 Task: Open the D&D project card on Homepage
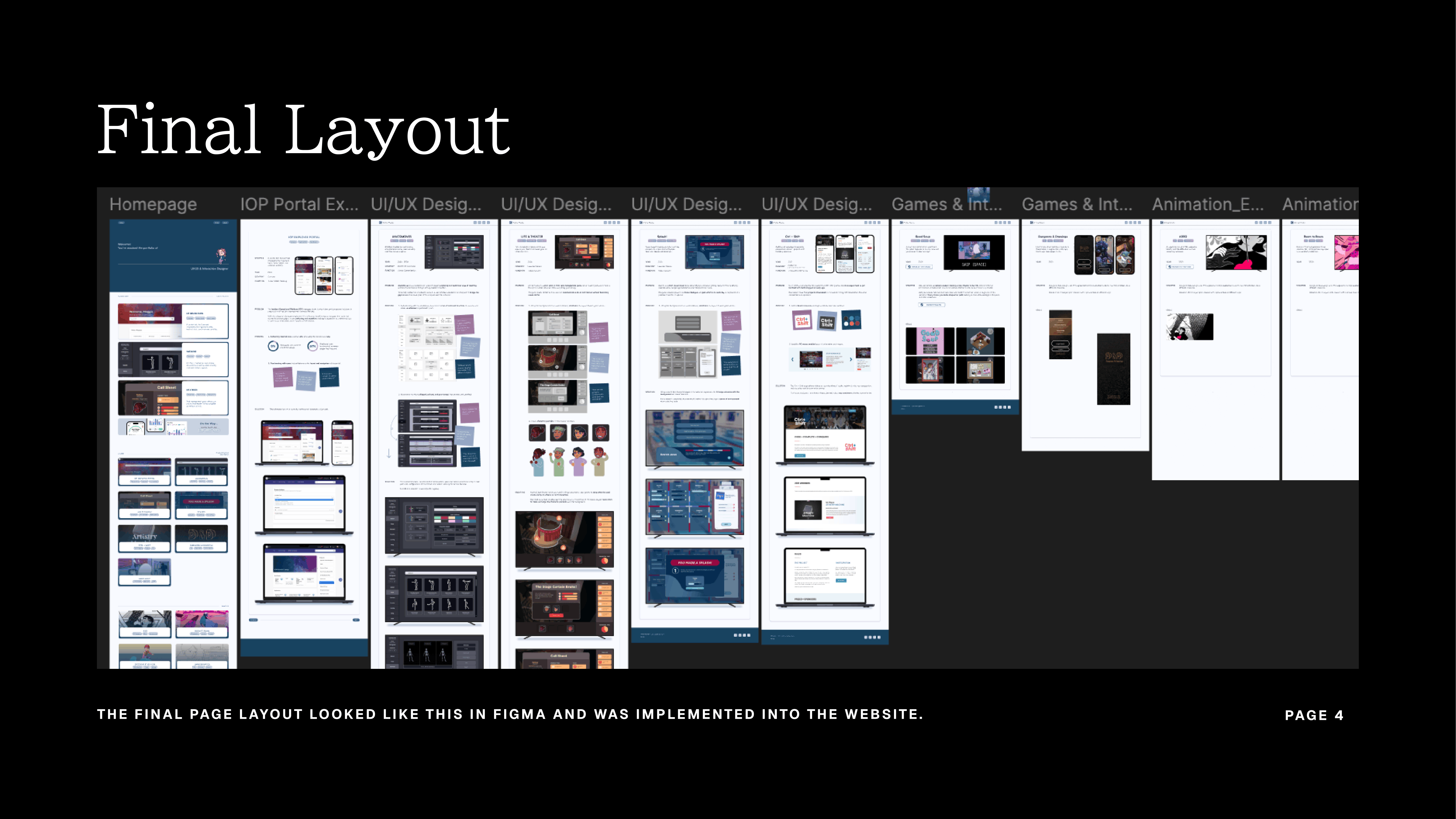coord(201,538)
